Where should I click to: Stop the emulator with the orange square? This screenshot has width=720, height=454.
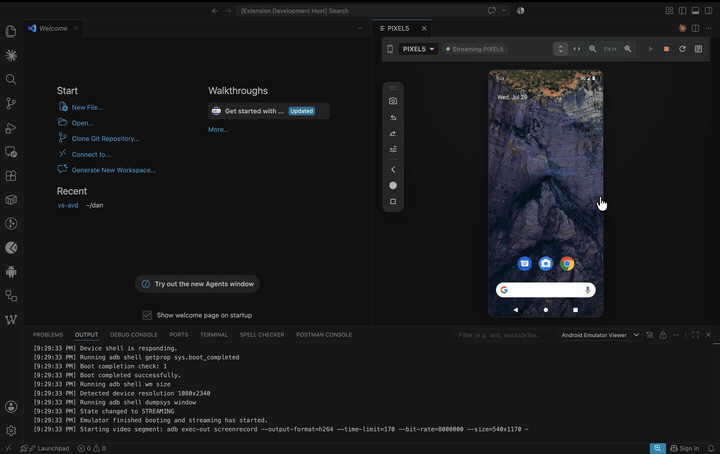pos(666,49)
